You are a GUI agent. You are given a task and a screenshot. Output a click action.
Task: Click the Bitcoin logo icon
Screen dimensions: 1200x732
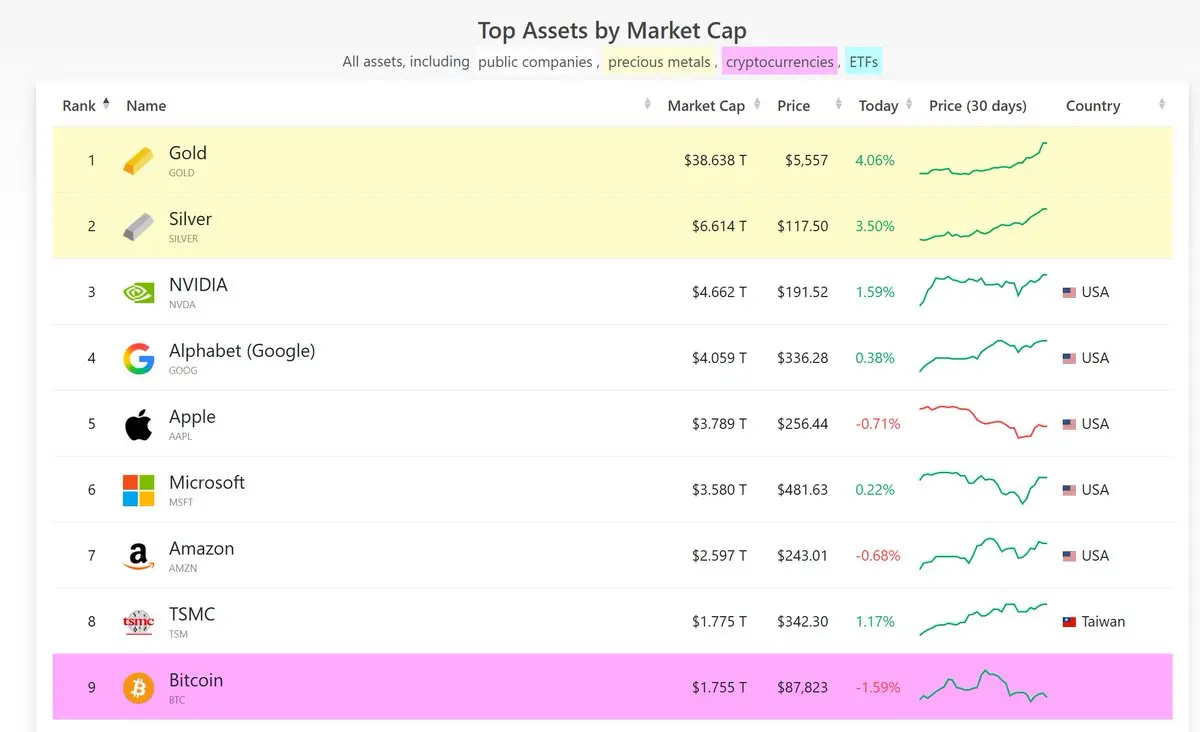point(138,688)
